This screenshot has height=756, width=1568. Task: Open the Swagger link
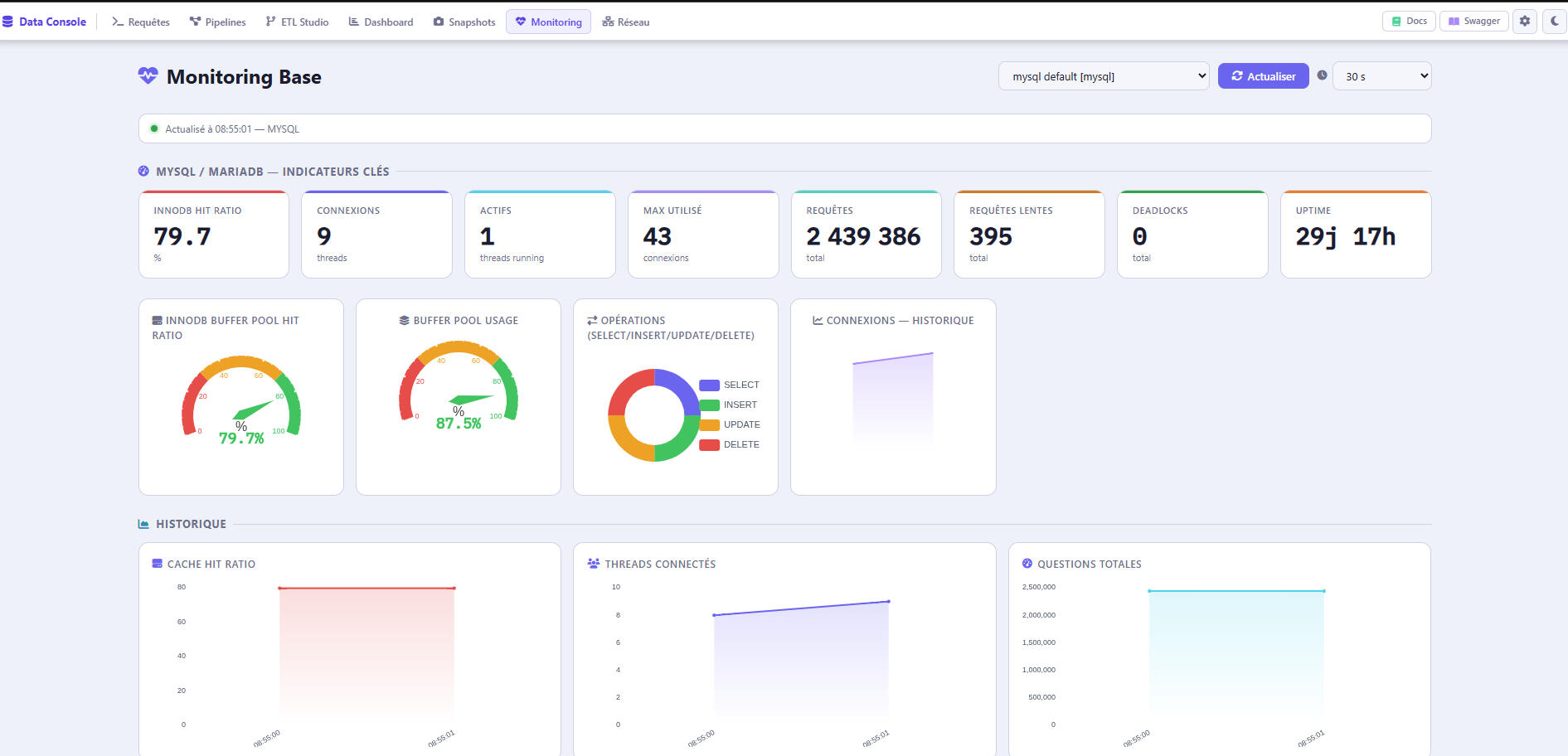pos(1473,22)
